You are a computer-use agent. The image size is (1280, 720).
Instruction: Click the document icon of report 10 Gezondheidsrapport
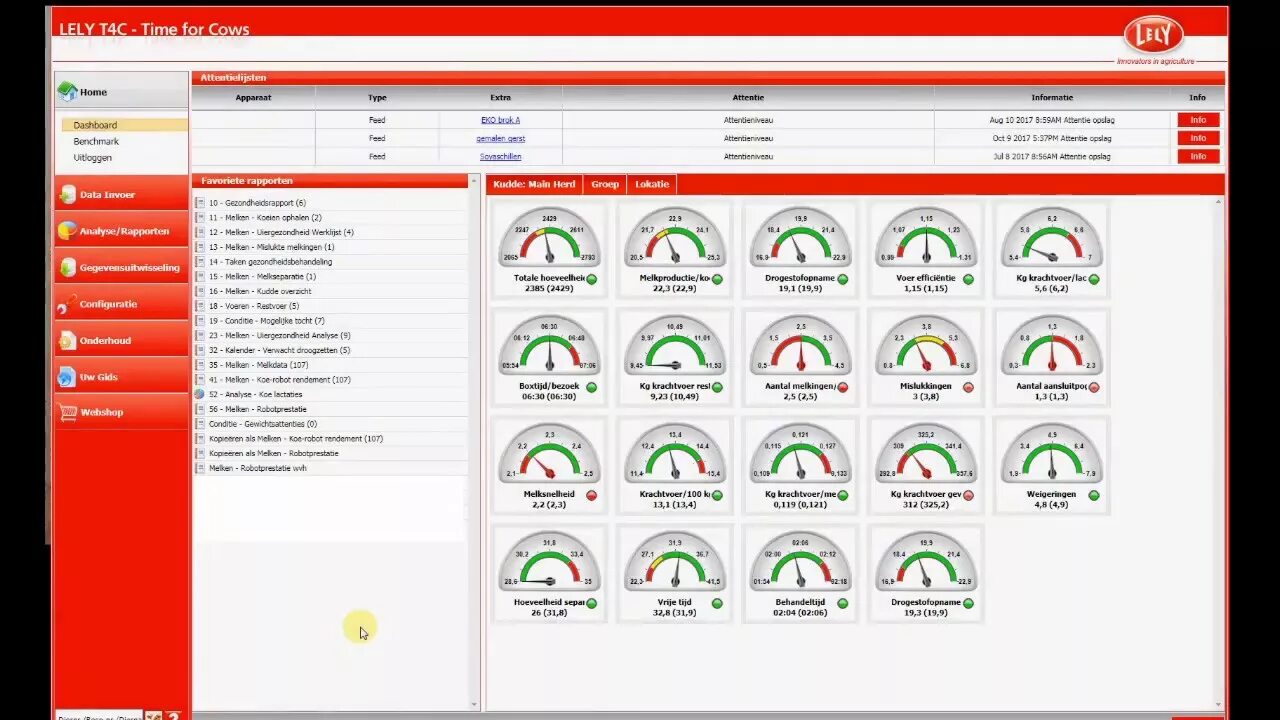point(200,203)
